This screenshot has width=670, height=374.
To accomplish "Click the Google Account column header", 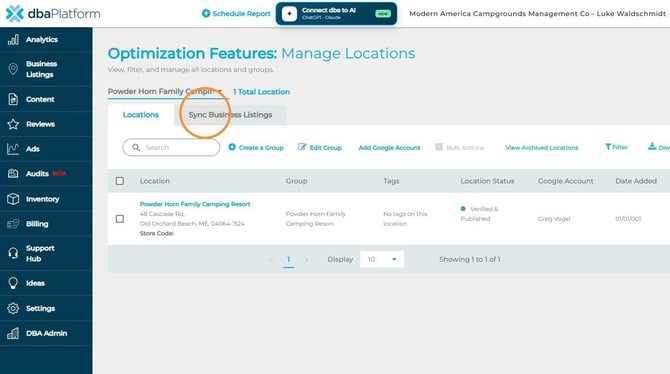I will 565,181.
